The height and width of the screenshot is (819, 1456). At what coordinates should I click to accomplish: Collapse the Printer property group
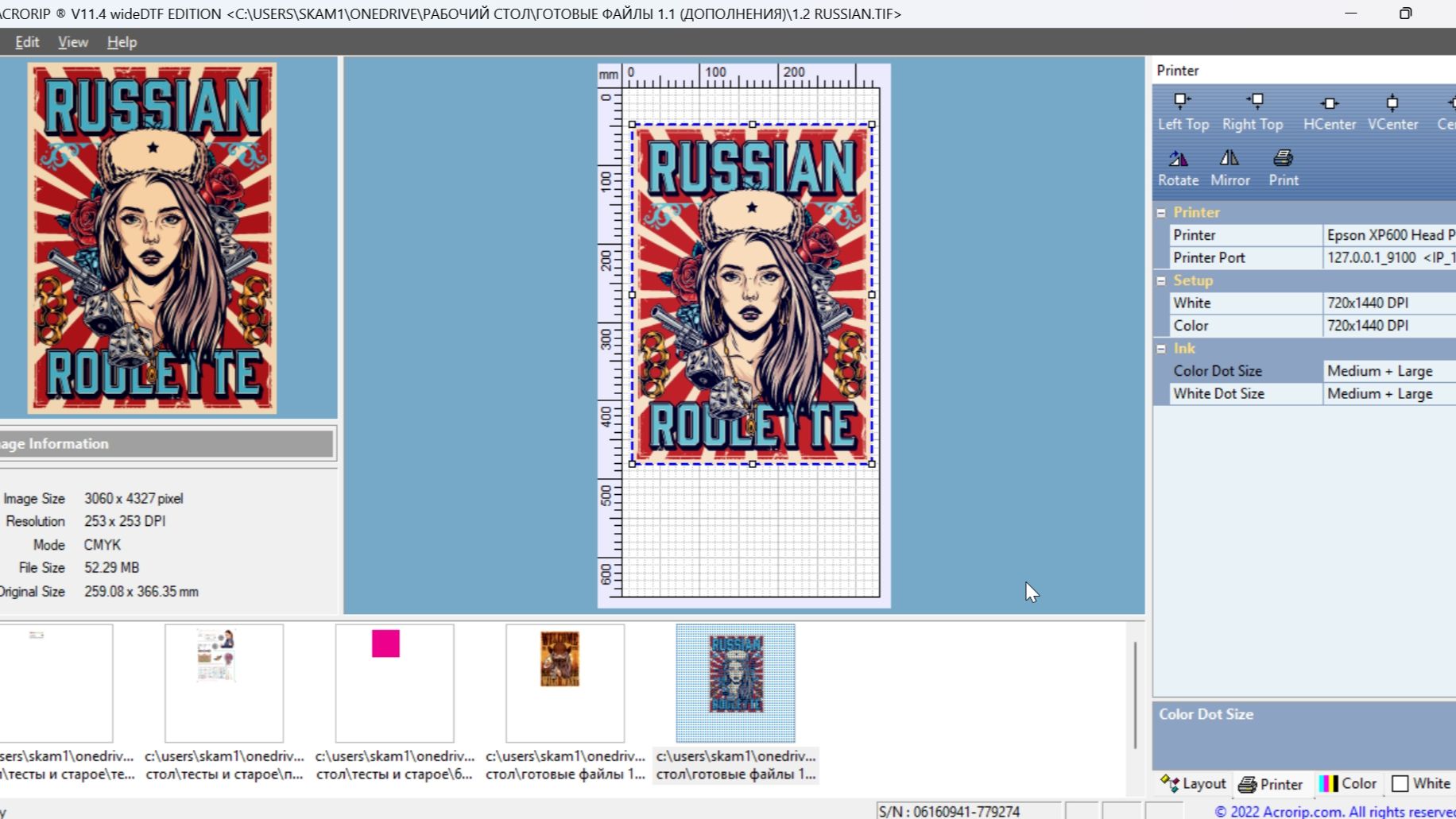pos(1161,213)
